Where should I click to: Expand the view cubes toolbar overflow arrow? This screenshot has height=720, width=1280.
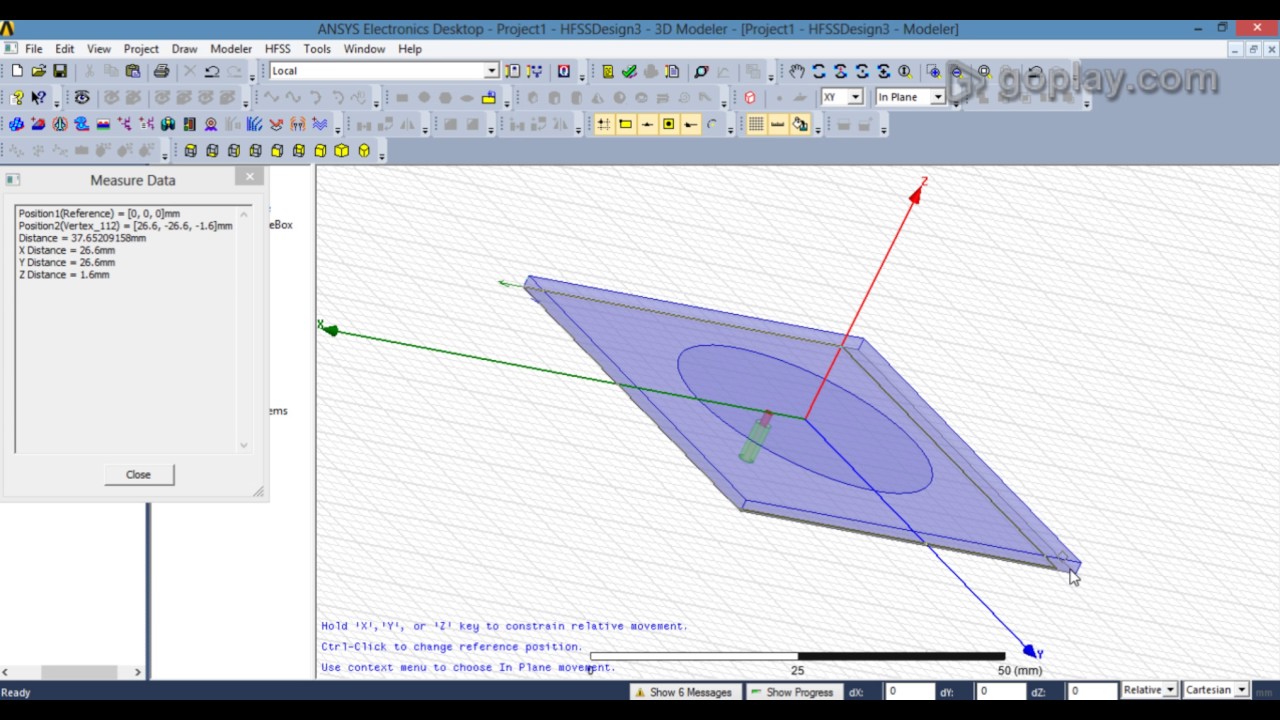tap(382, 155)
